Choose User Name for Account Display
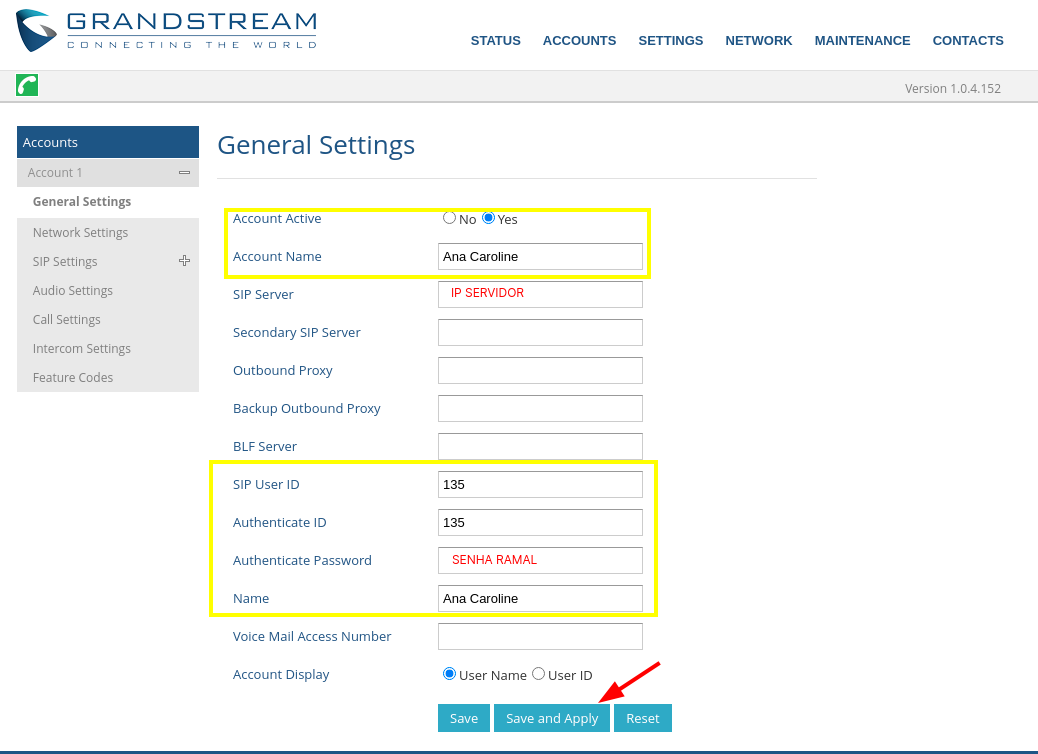The image size is (1038, 754). tap(450, 674)
